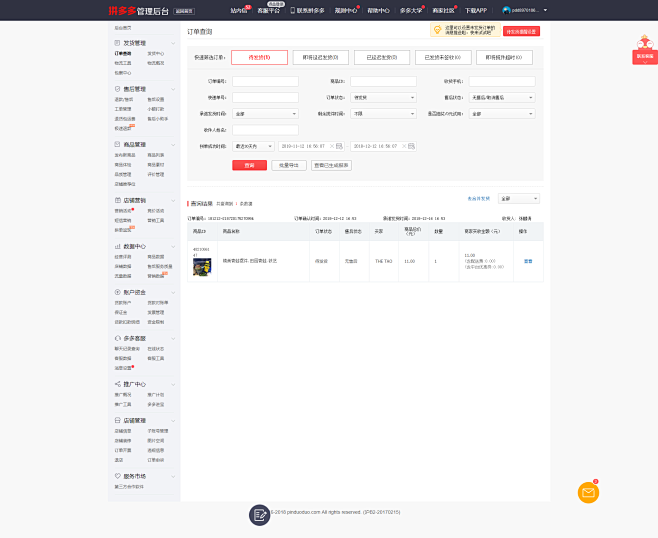The height and width of the screenshot is (538, 658).
Task: Select the 待发货 quick filter
Action: 259,58
